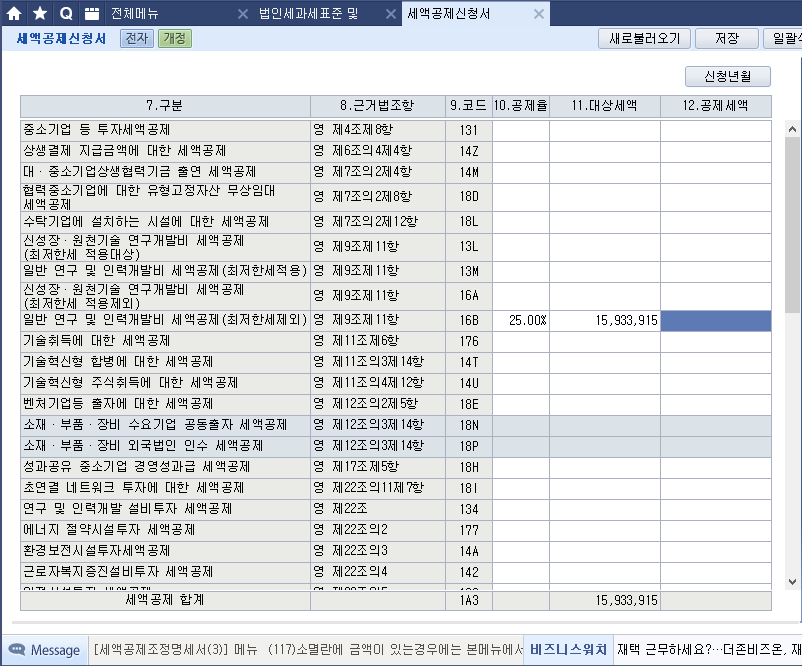Close the 전체메뉴 tab

pyautogui.click(x=243, y=14)
